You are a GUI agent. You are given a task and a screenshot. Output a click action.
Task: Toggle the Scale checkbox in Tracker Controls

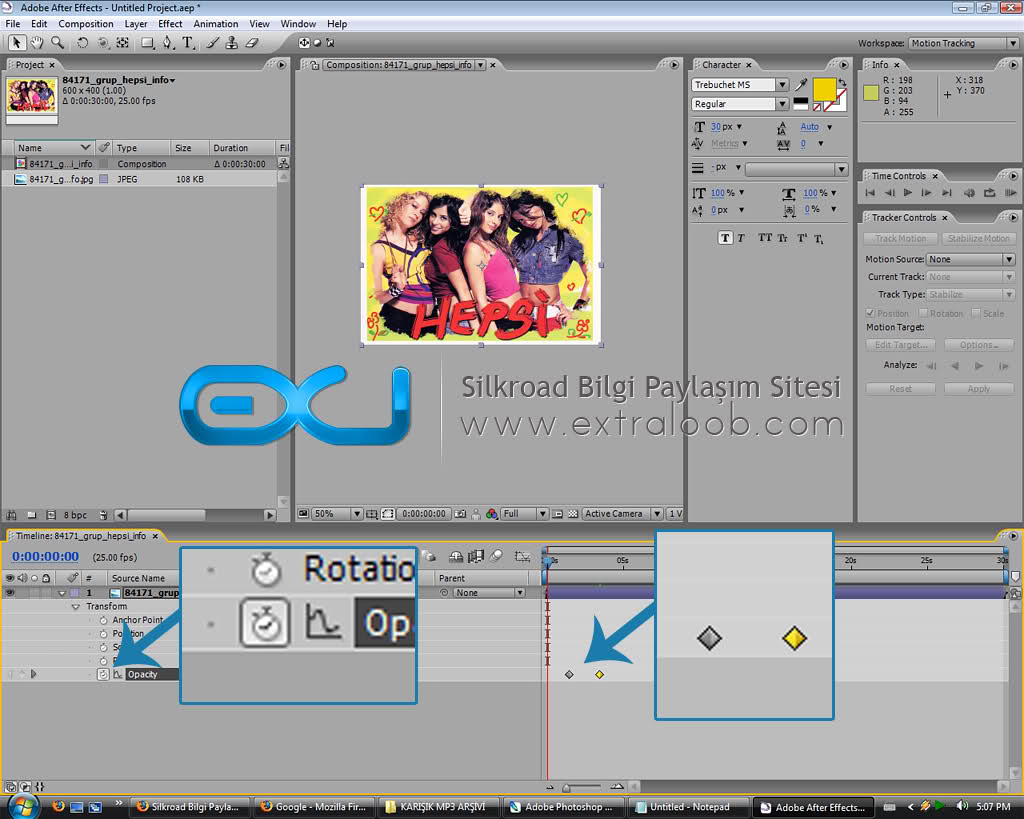[x=976, y=313]
